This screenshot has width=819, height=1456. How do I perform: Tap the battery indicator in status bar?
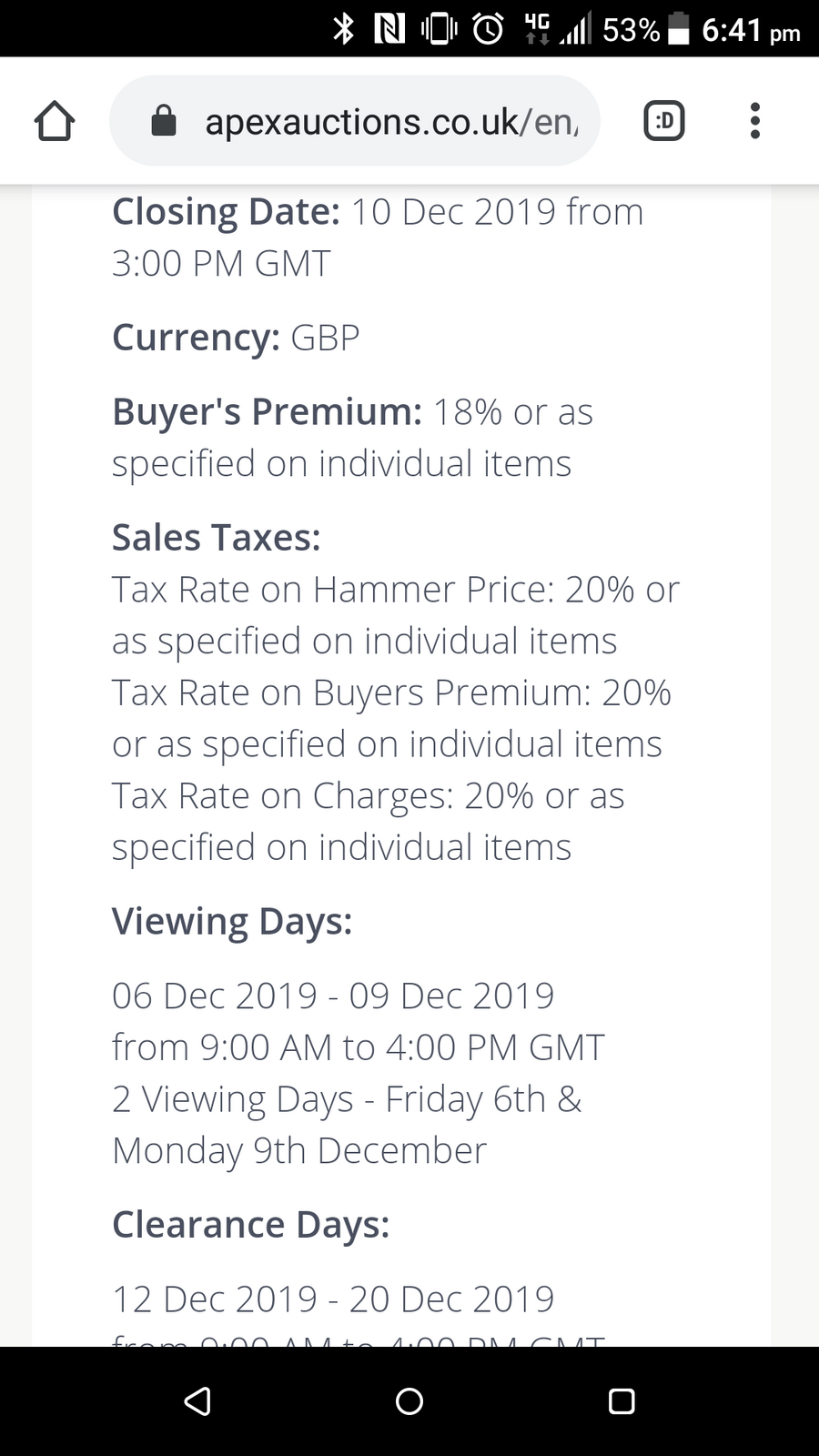coord(679,29)
